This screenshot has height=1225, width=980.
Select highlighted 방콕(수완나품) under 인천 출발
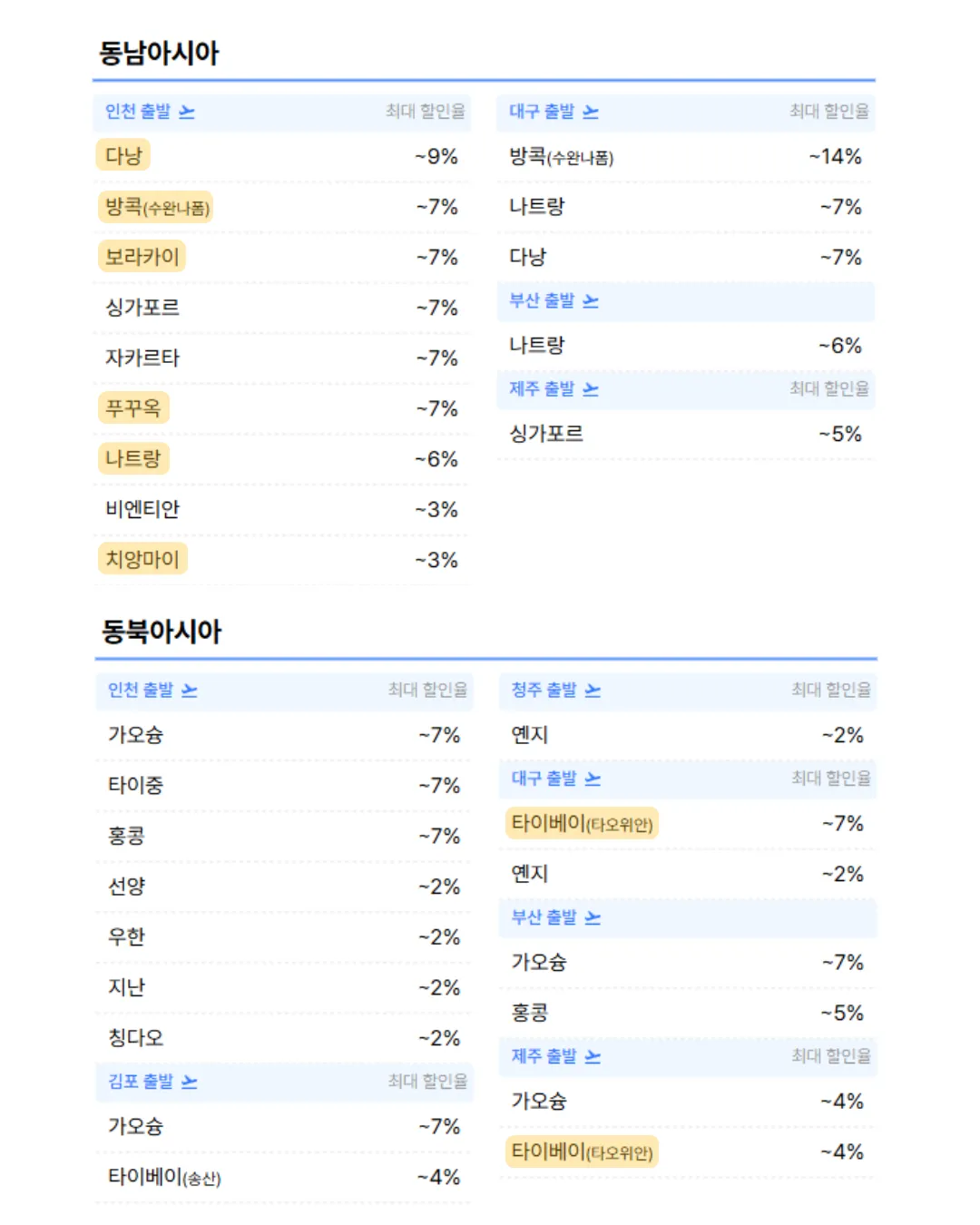pos(156,207)
